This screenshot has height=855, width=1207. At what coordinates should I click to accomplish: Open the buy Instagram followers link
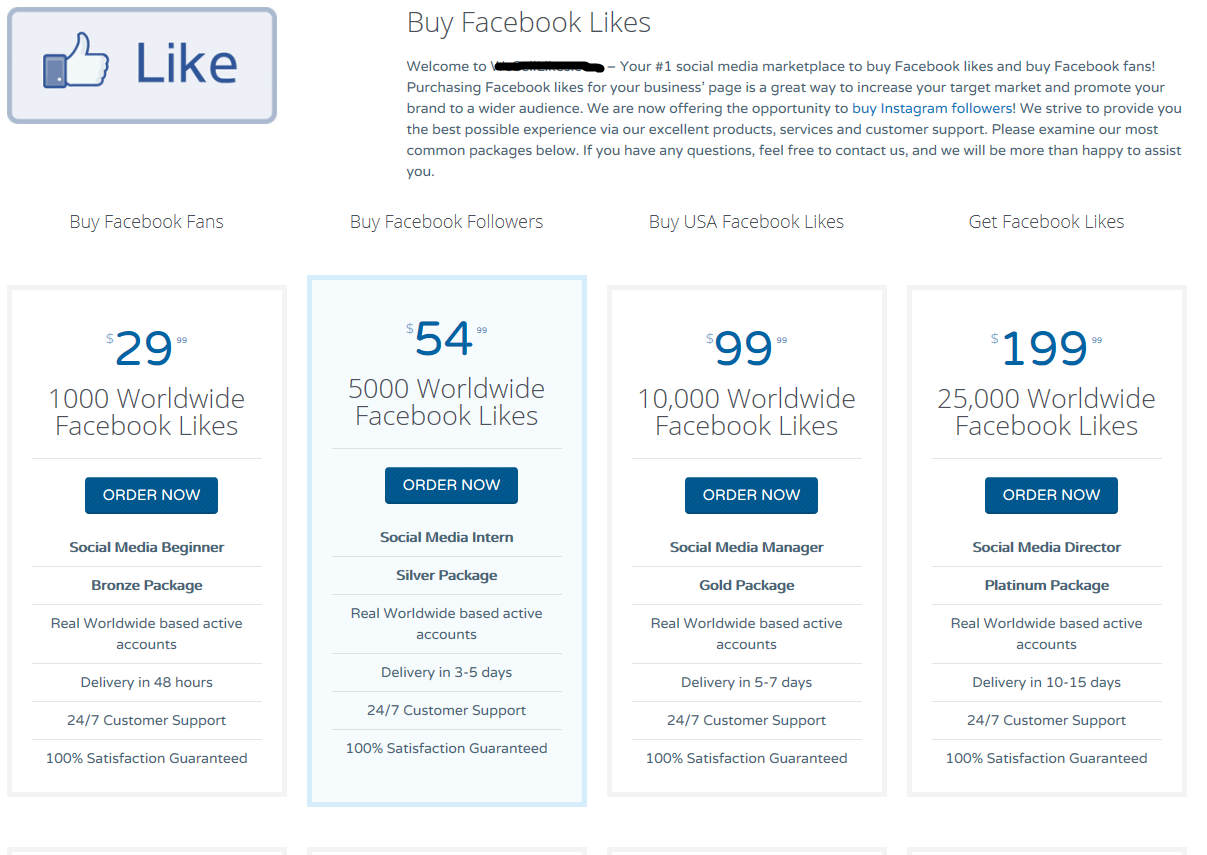pyautogui.click(x=933, y=108)
